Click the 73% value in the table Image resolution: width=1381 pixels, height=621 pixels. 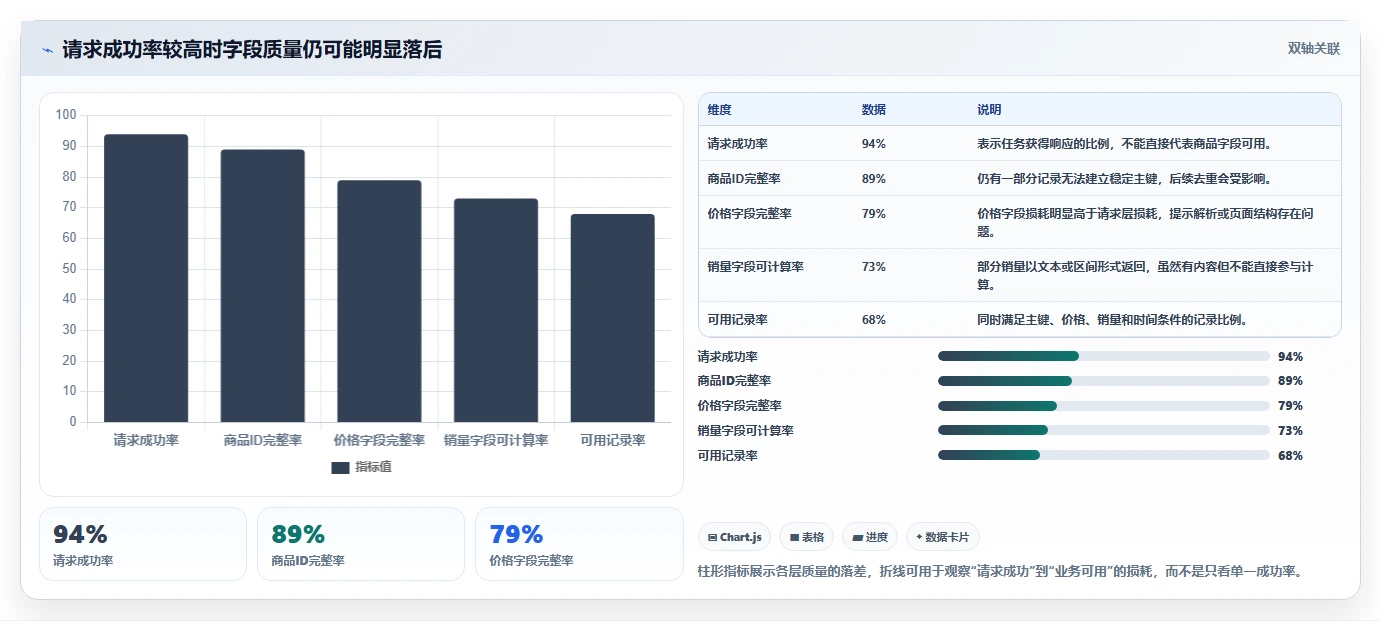873,267
